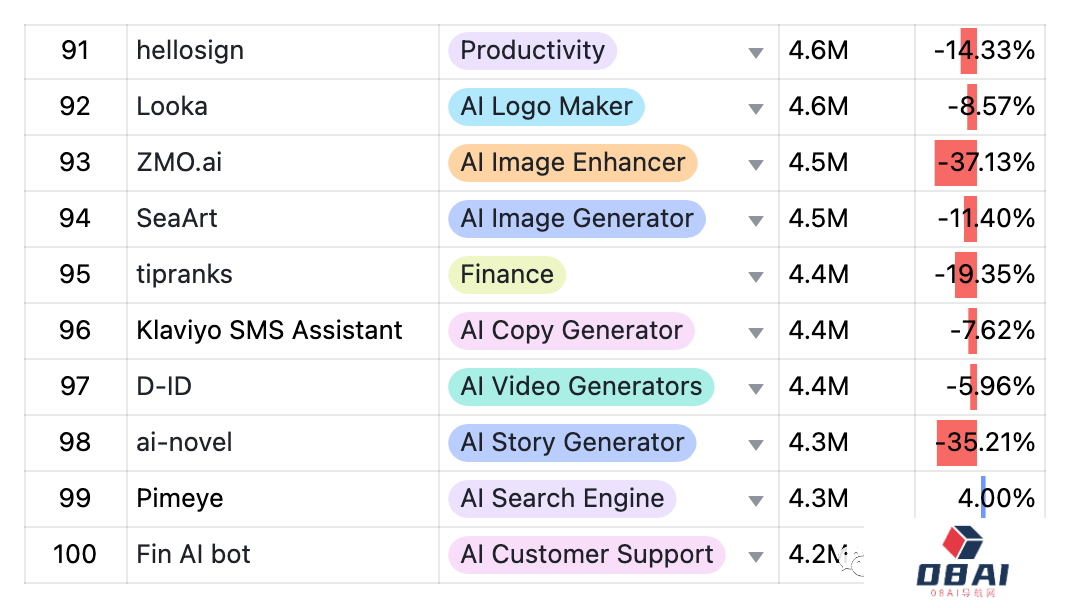Open dropdown arrow for AI Image Enhancer

click(x=756, y=165)
